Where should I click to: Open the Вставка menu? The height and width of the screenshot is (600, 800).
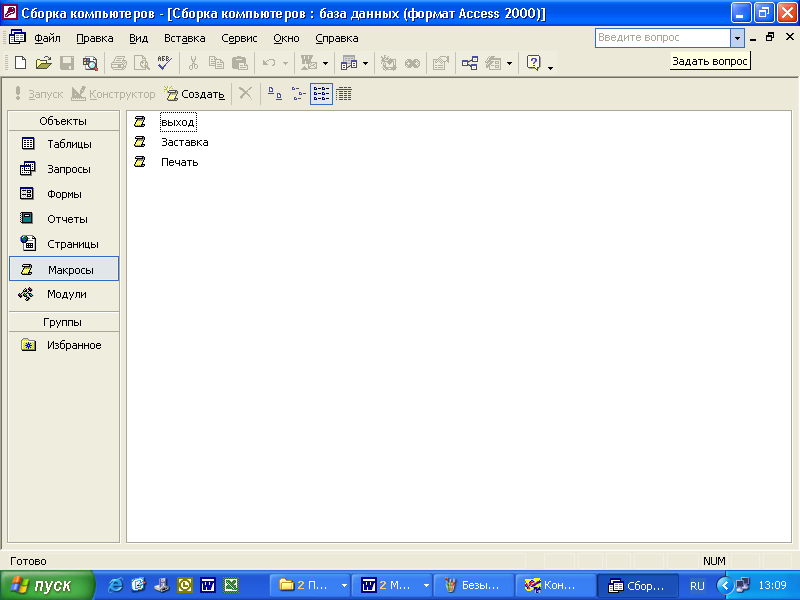[184, 38]
